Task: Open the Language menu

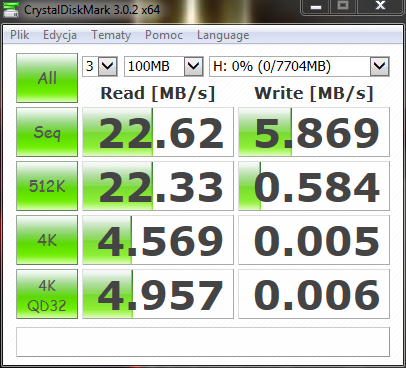Action: 223,35
